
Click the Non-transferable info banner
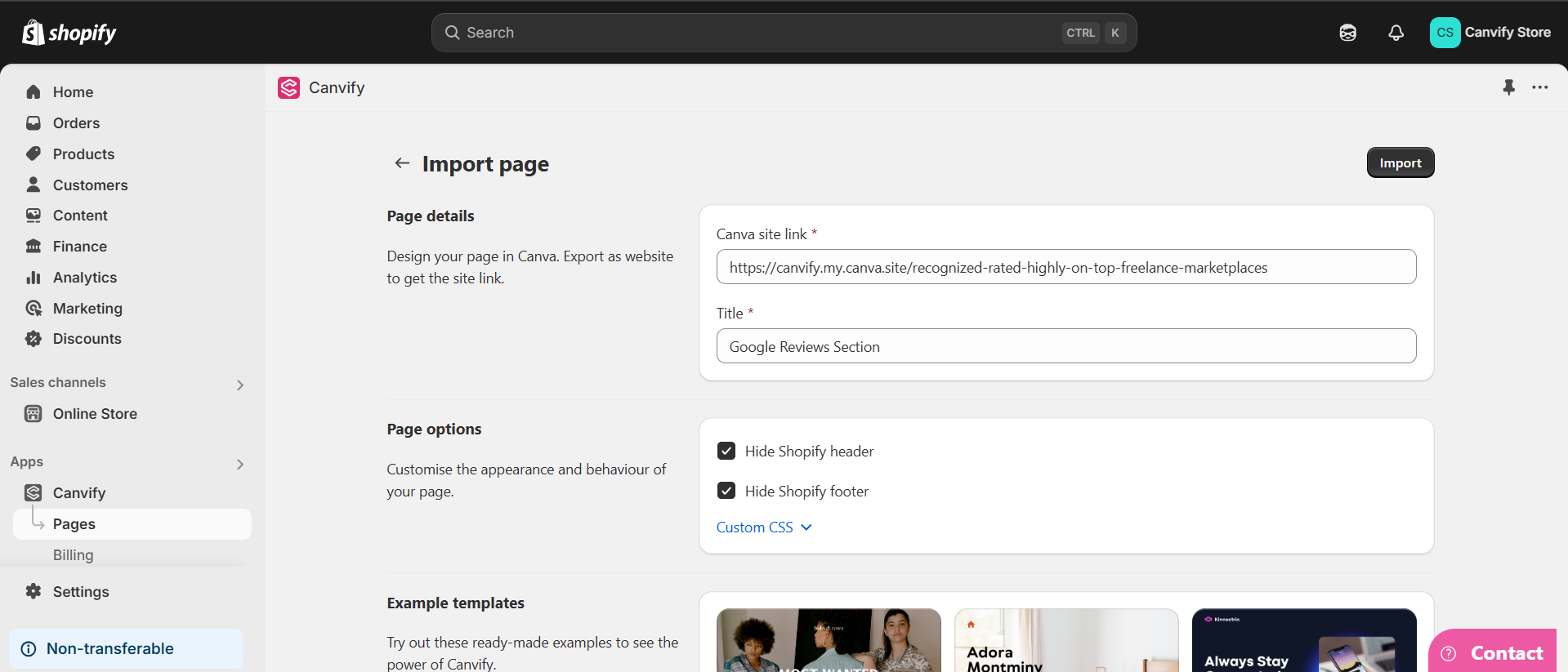click(x=127, y=649)
